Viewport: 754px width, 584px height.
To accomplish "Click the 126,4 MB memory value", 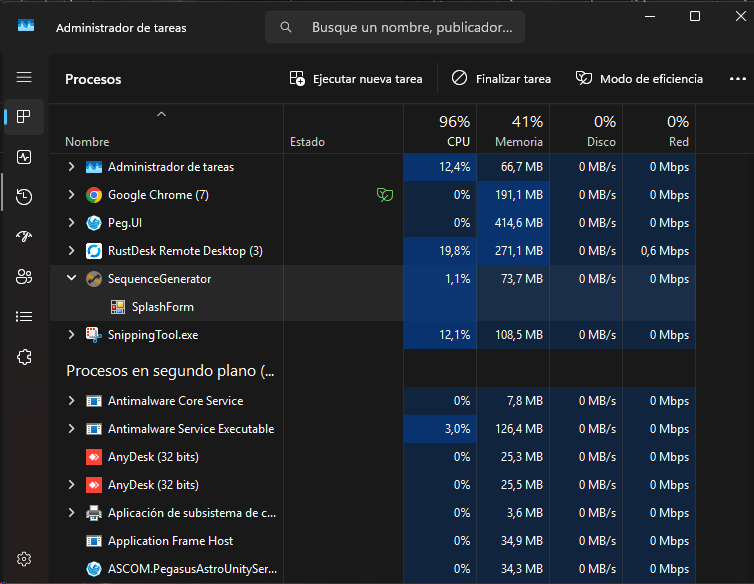I will (519, 429).
